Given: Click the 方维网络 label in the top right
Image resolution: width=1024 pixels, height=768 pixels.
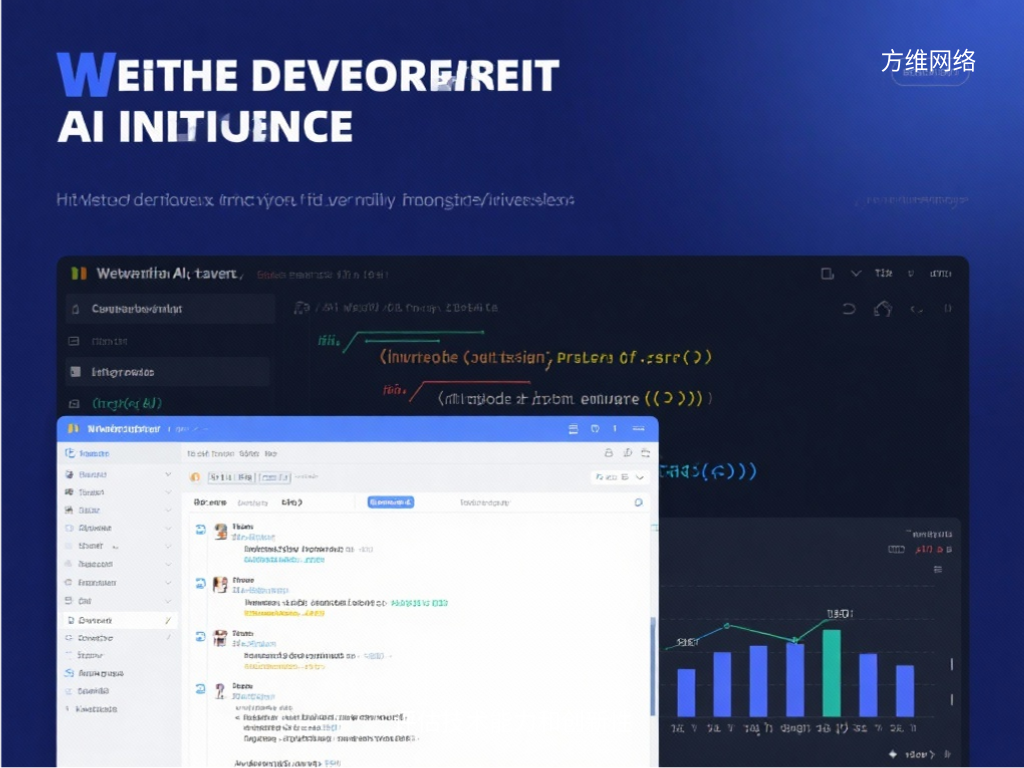Looking at the screenshot, I should (928, 61).
